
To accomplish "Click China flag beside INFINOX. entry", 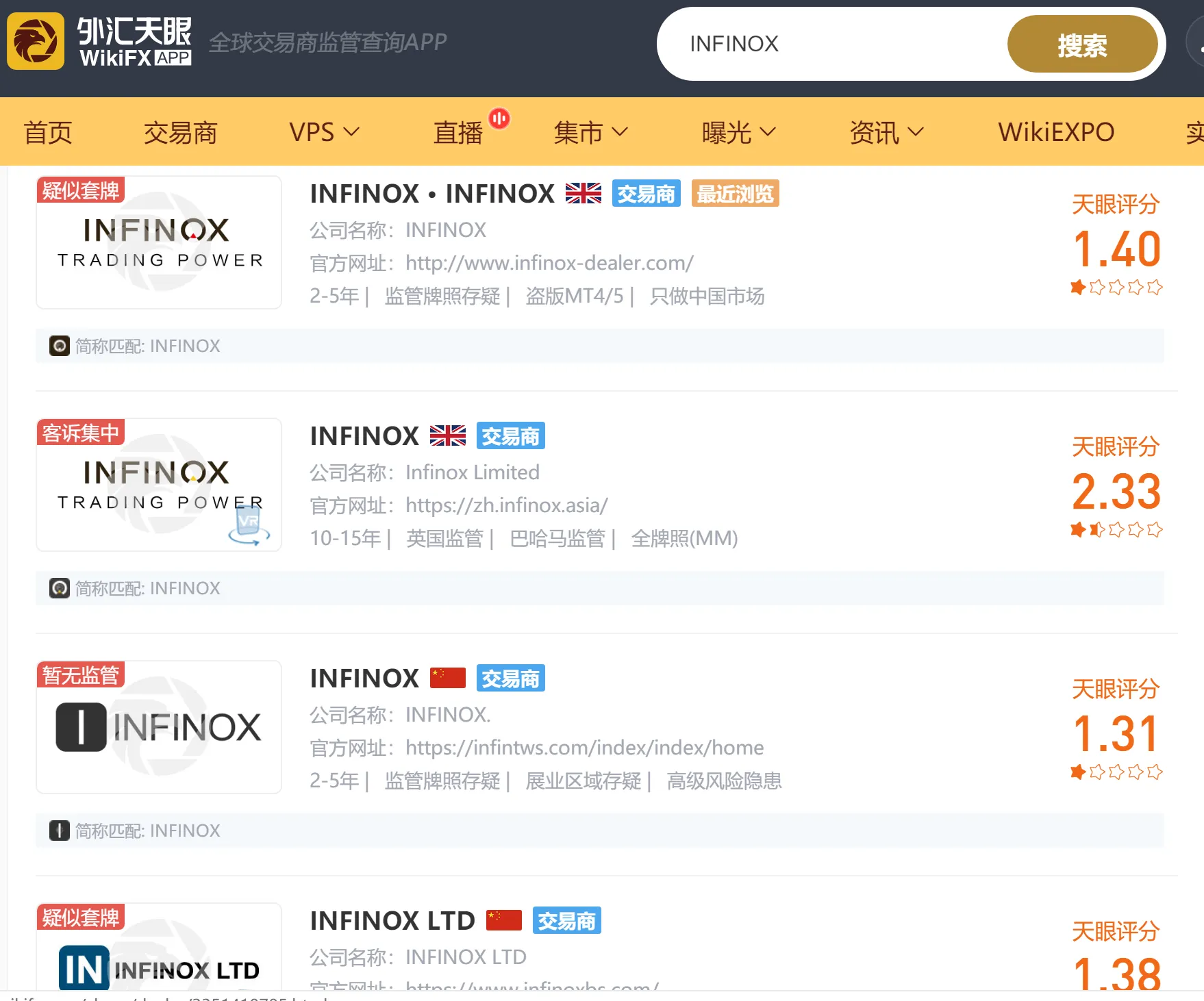I will [x=448, y=679].
